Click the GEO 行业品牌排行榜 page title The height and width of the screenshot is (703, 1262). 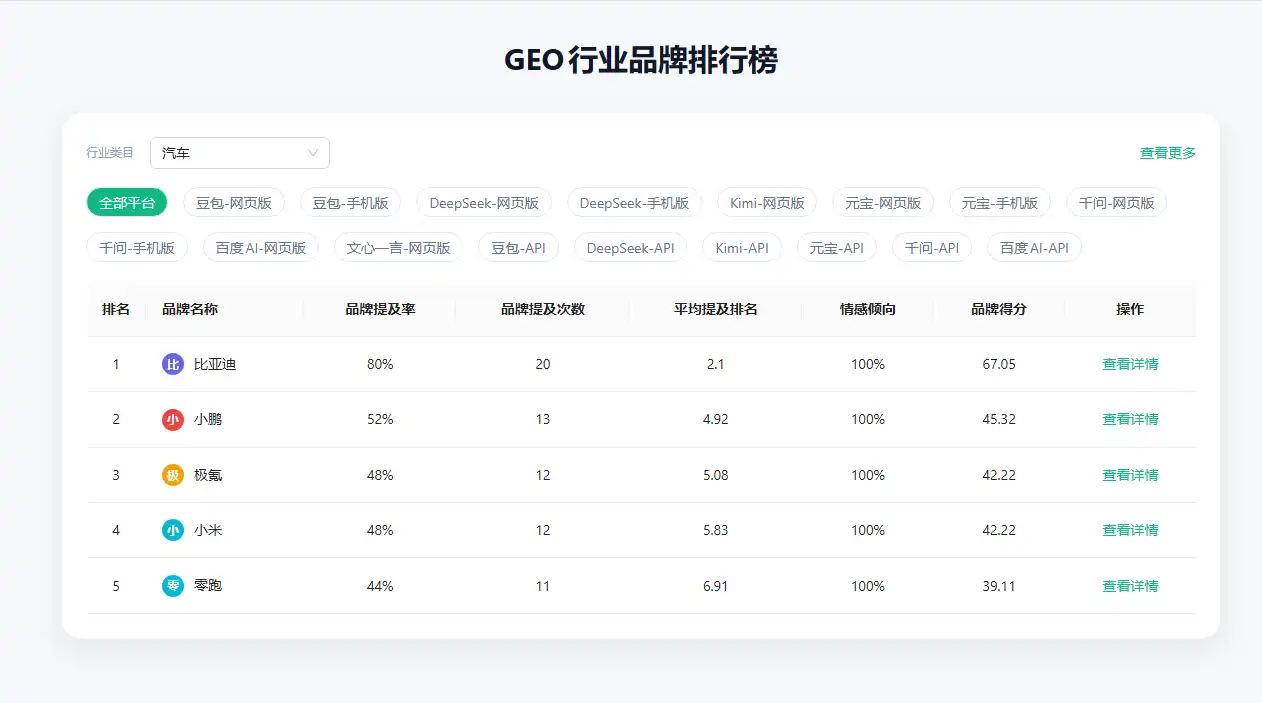641,60
